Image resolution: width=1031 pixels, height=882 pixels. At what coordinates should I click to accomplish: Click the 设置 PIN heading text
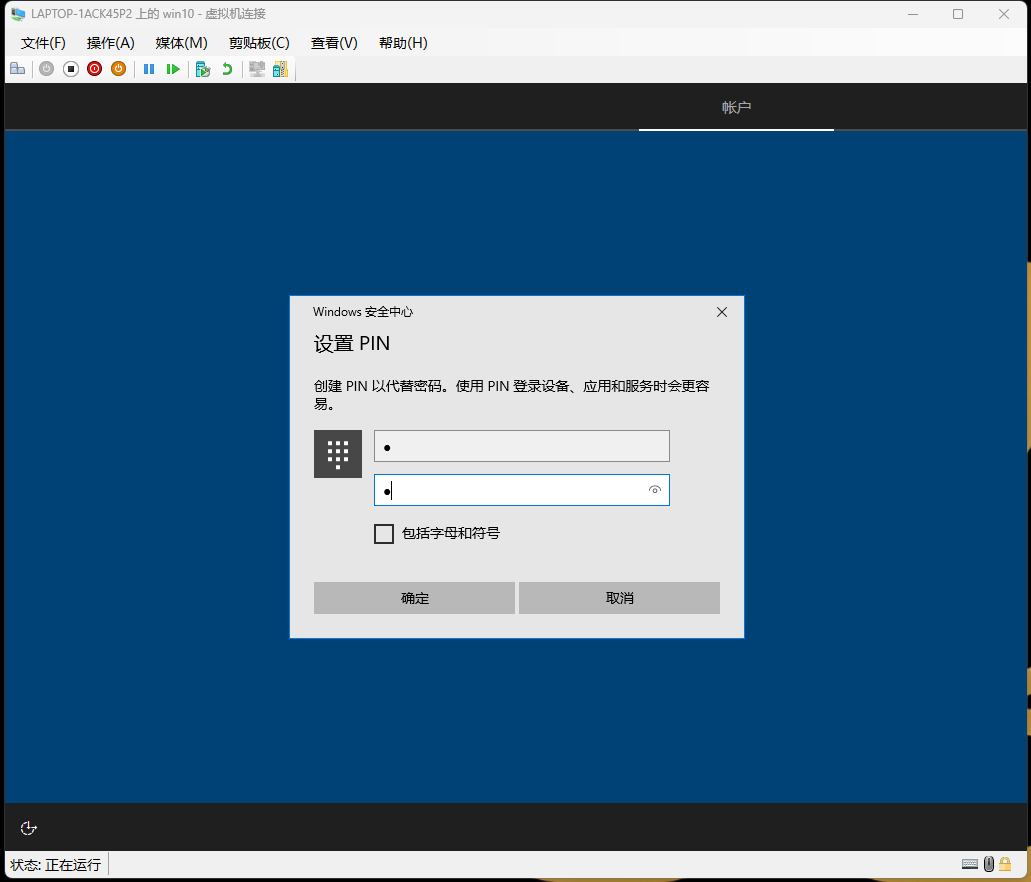[352, 344]
